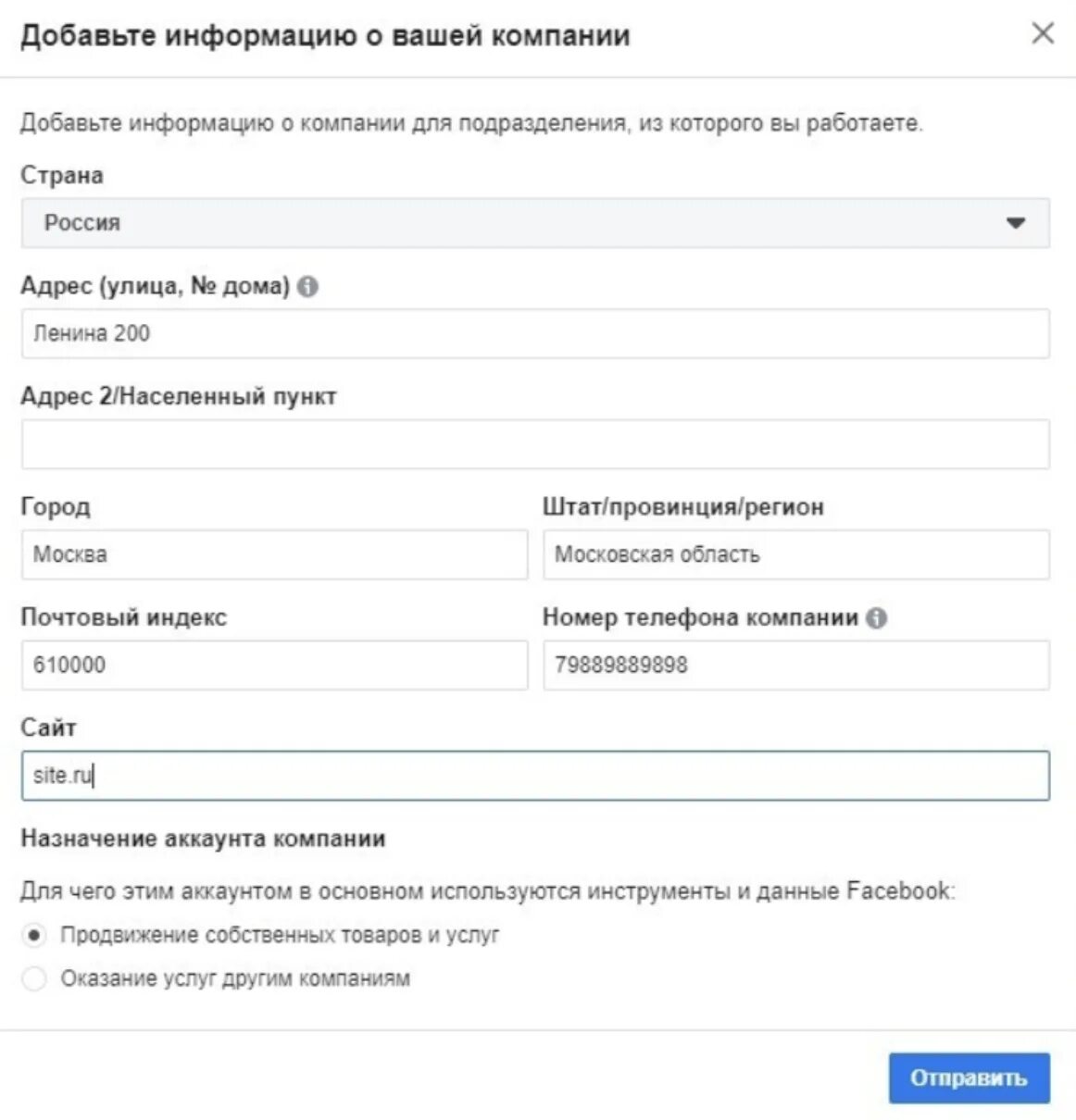This screenshot has height=1120, width=1076.
Task: Open the Страна selector showing Россия
Action: point(534,223)
